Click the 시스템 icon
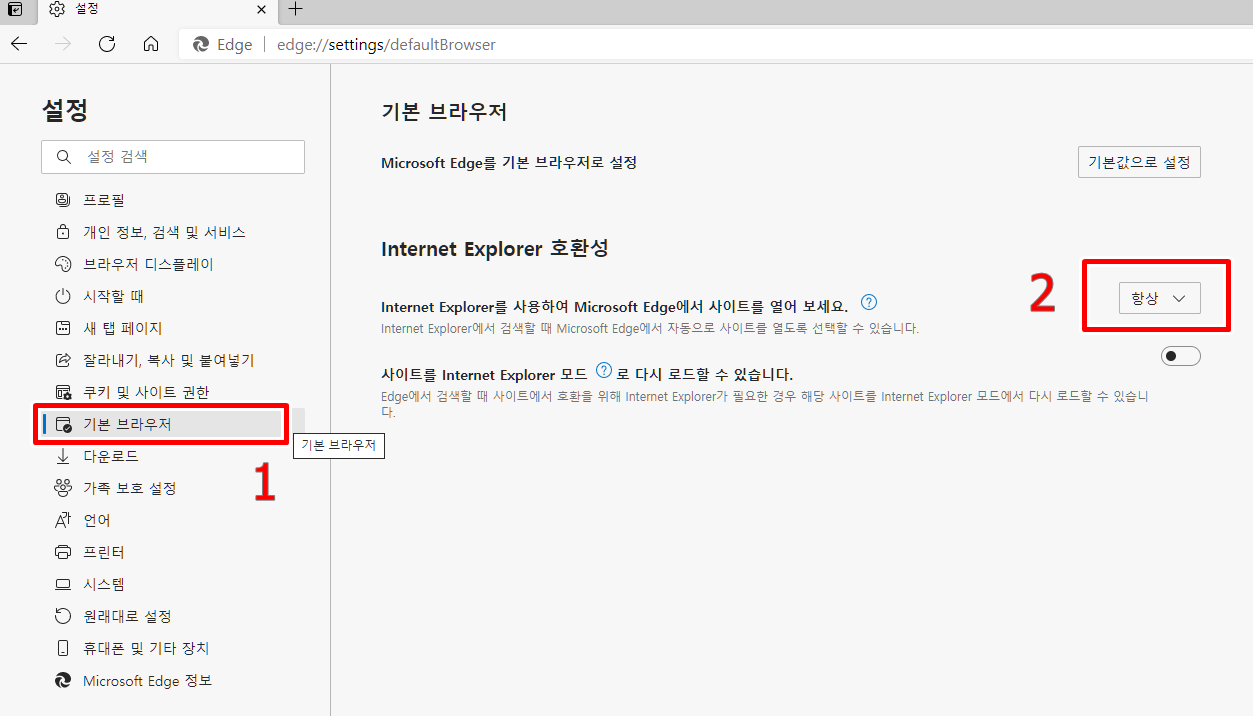Screen dimensions: 1253x716 (63, 584)
